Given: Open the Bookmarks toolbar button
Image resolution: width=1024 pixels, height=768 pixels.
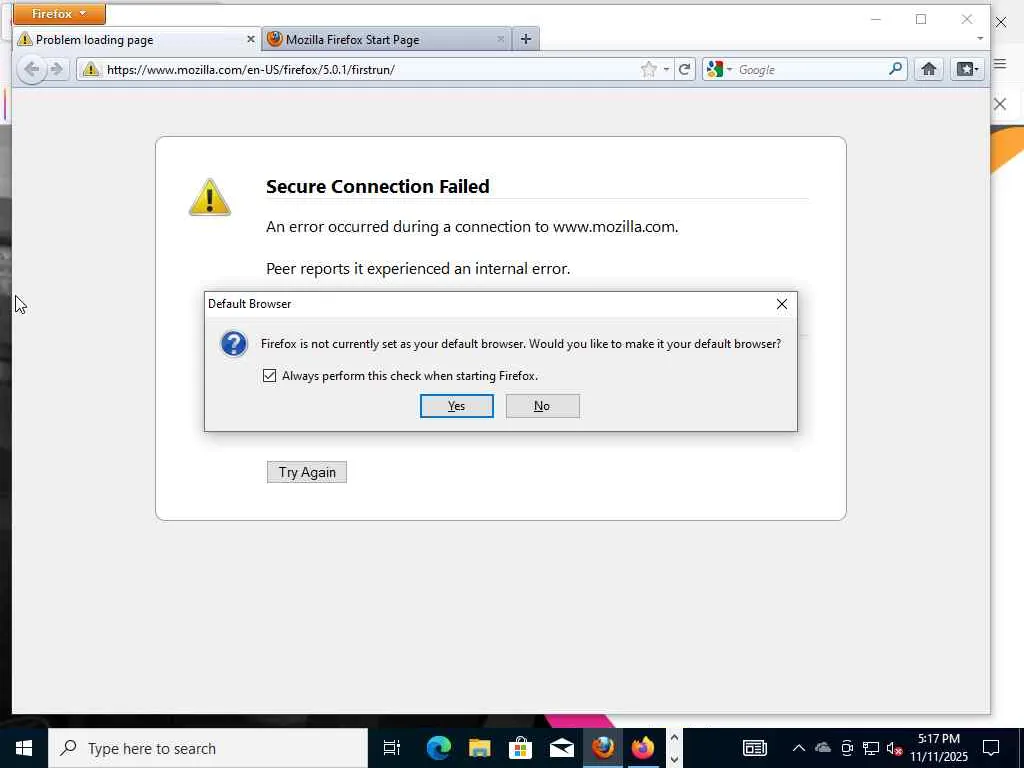Looking at the screenshot, I should [x=967, y=69].
